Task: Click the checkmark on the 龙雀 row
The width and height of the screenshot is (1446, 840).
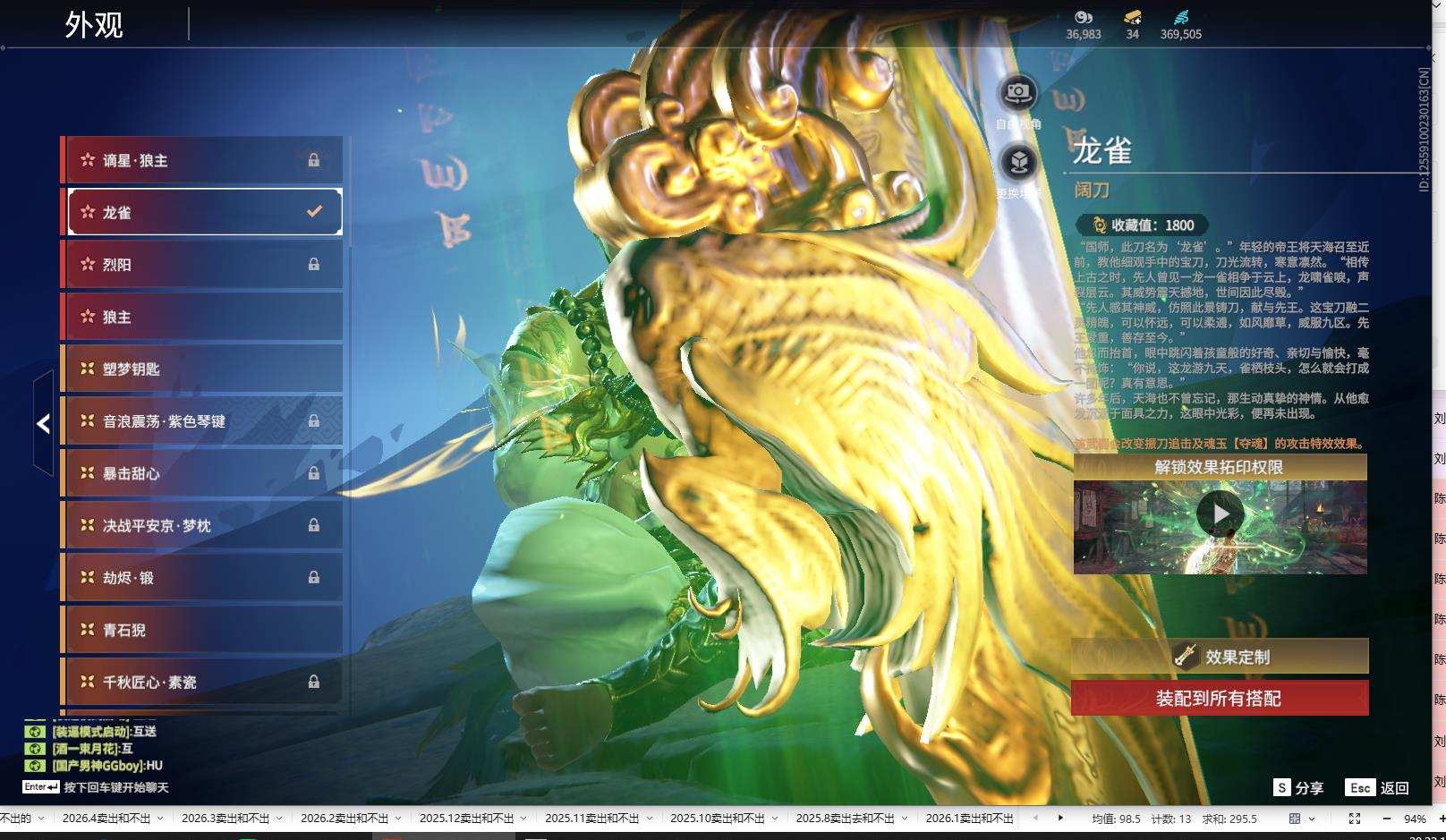Action: click(314, 212)
